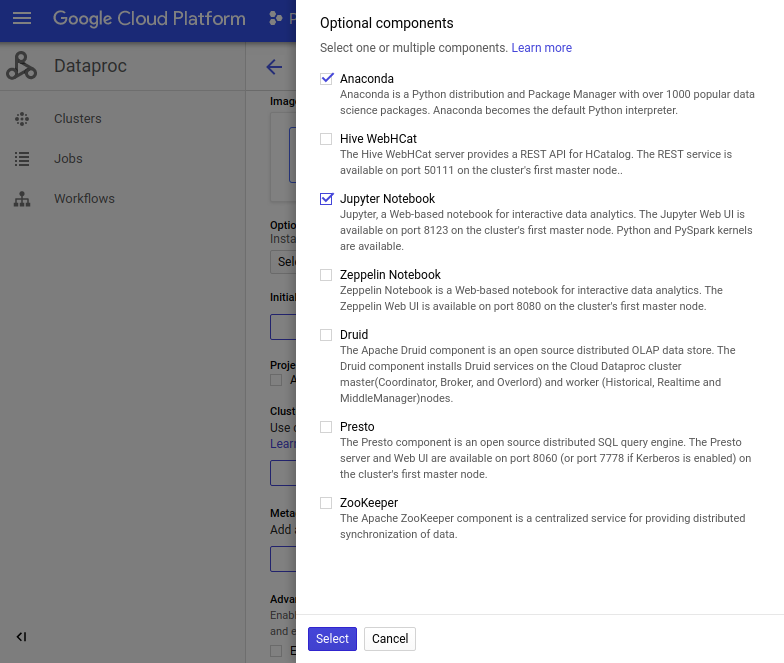Uncheck the Jupyter Notebook component

click(x=326, y=198)
